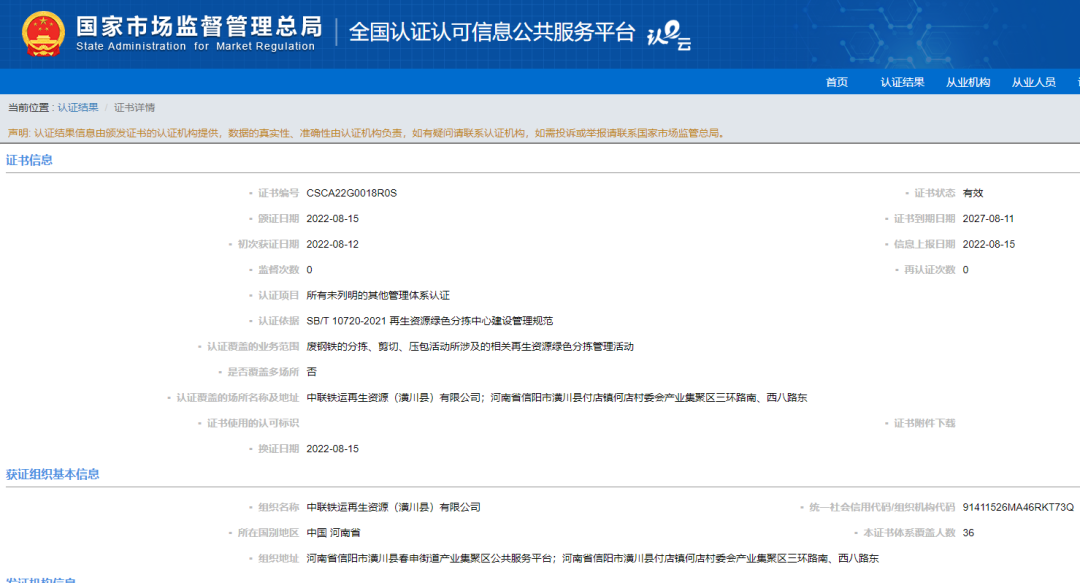Click the 证书详情 breadcrumb text
Screen dimensions: 1080x583
click(x=134, y=108)
